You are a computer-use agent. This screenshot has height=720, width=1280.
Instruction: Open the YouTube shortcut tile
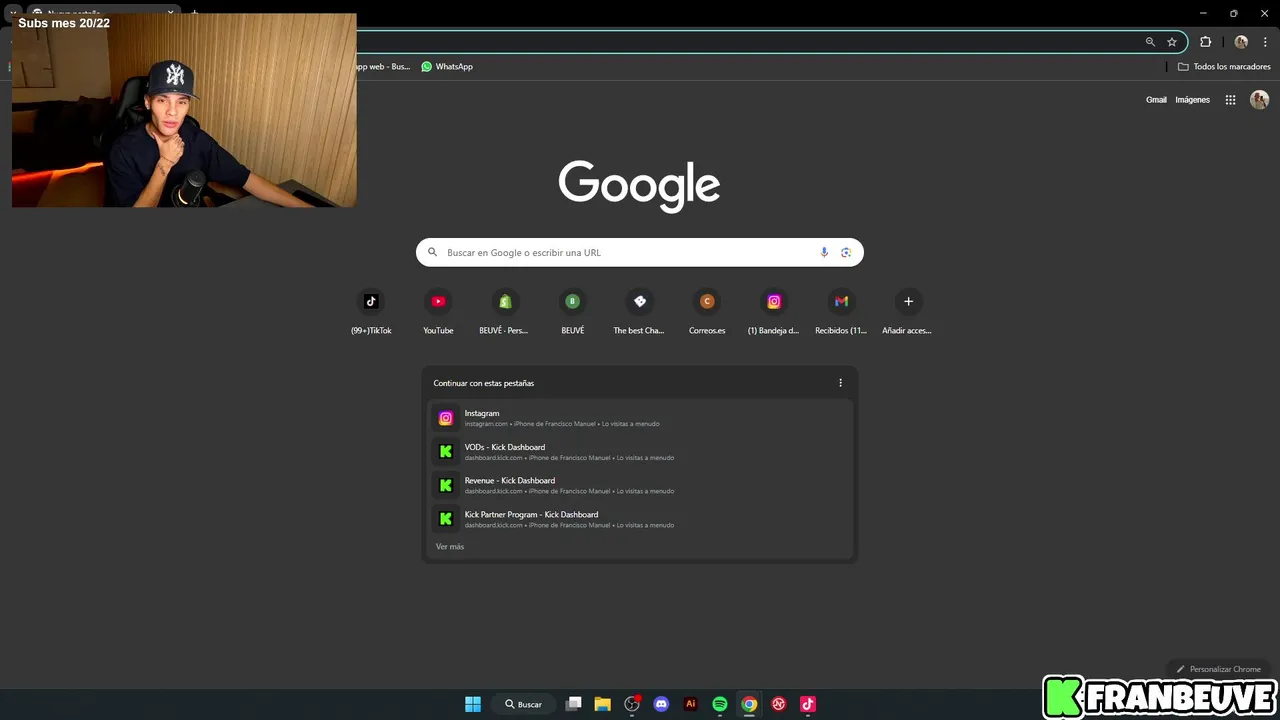(x=438, y=312)
